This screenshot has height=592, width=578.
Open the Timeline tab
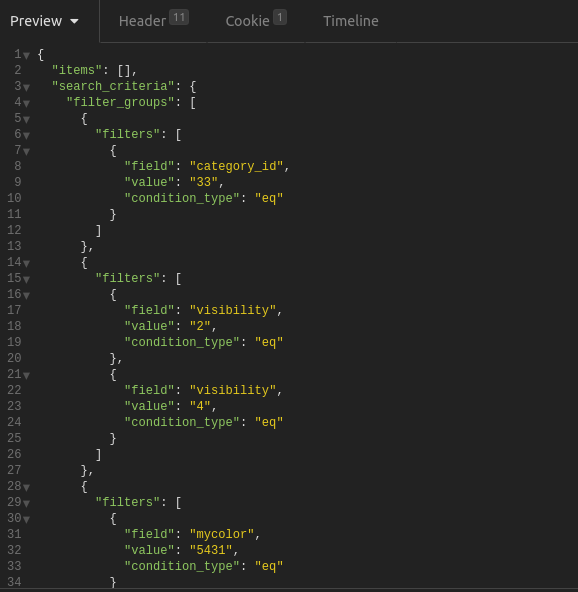[351, 21]
